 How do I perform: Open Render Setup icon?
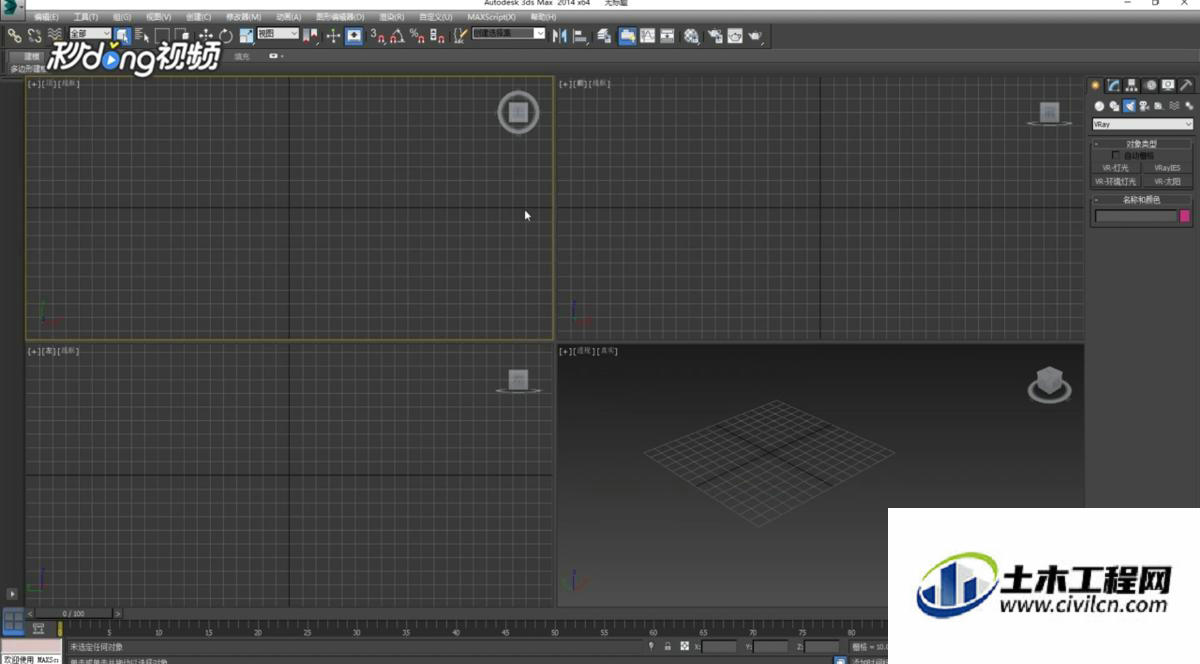[715, 36]
